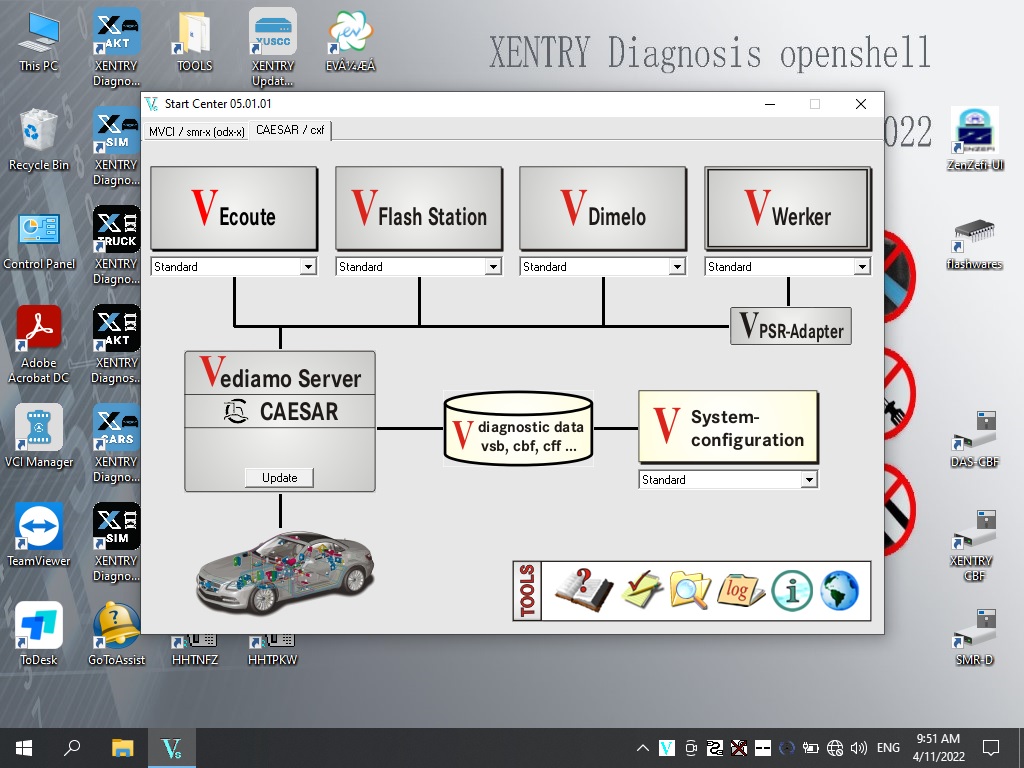
Task: Show the info icon in Tools bar
Action: click(792, 590)
